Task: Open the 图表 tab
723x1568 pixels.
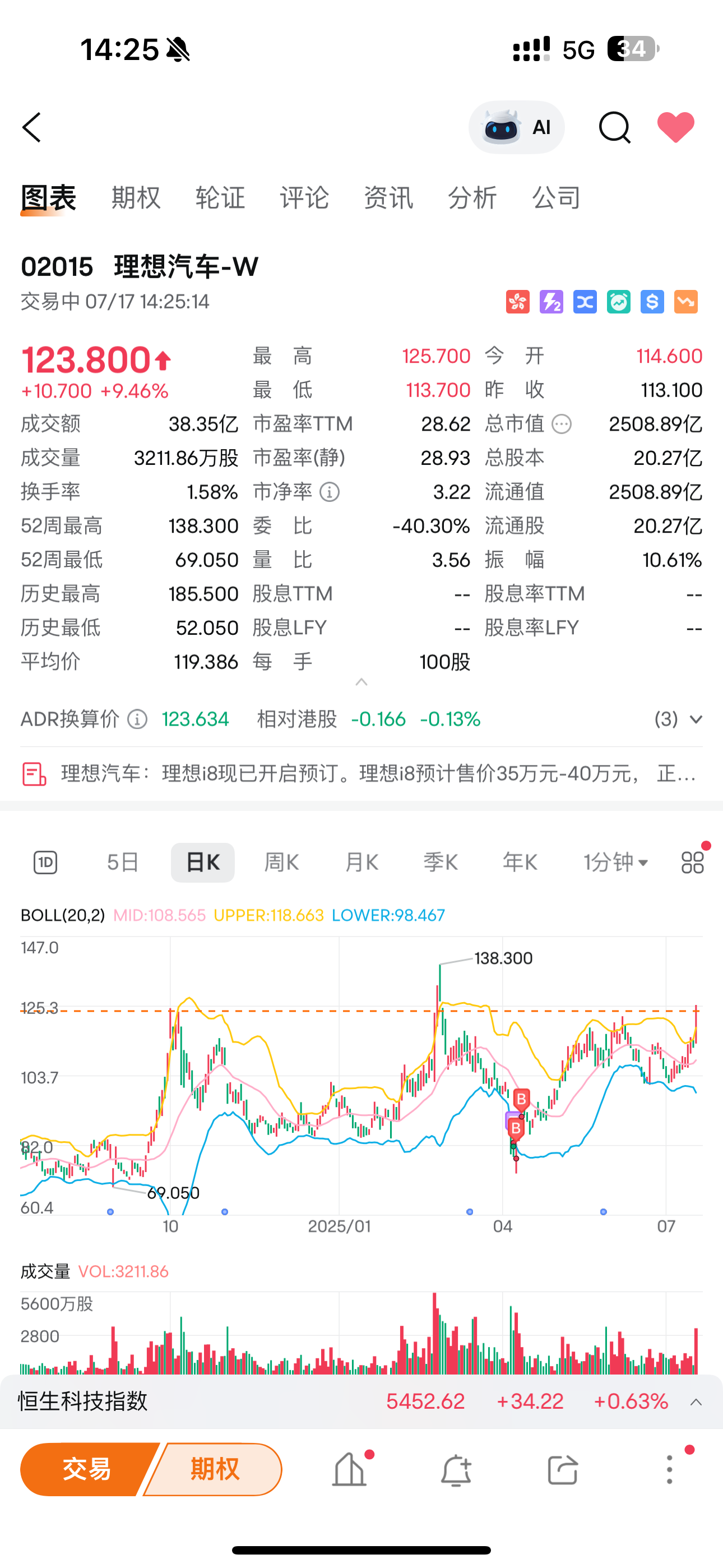Action: coord(49,199)
